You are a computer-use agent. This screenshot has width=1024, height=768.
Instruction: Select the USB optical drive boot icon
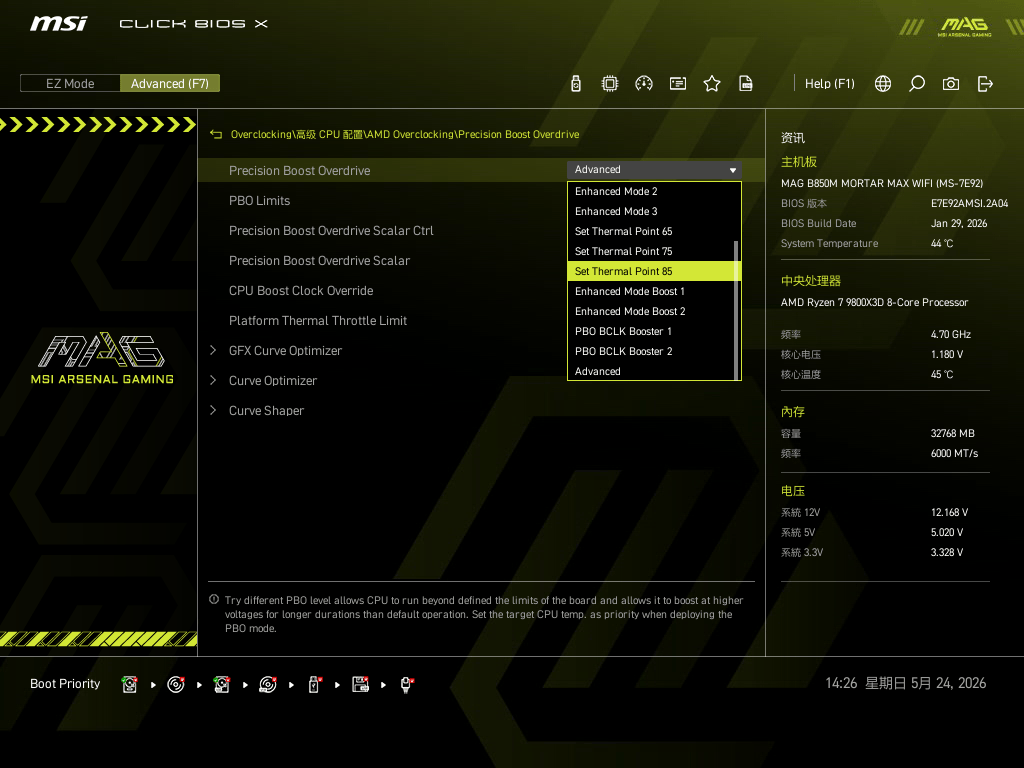point(268,684)
